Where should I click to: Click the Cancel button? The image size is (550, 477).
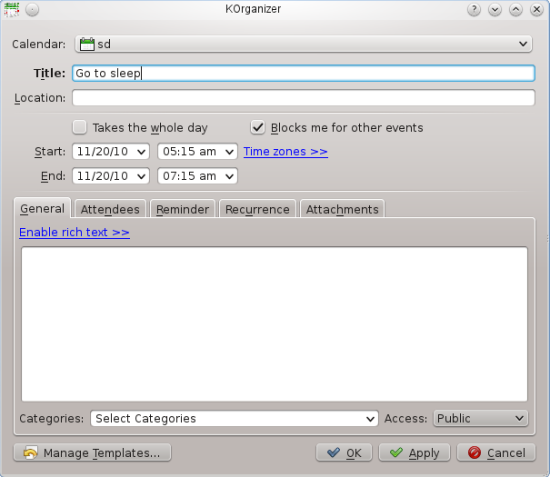tap(496, 453)
